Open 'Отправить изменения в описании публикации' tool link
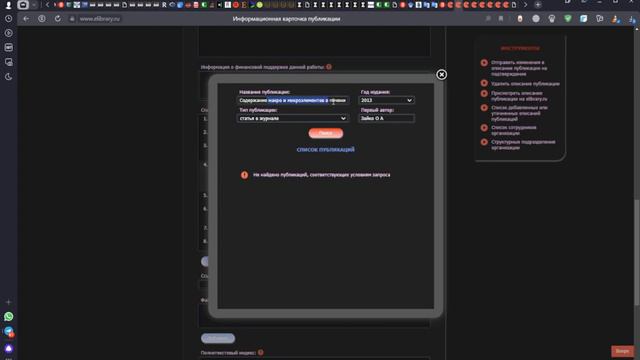Image resolution: width=640 pixels, height=360 pixels. click(x=519, y=68)
